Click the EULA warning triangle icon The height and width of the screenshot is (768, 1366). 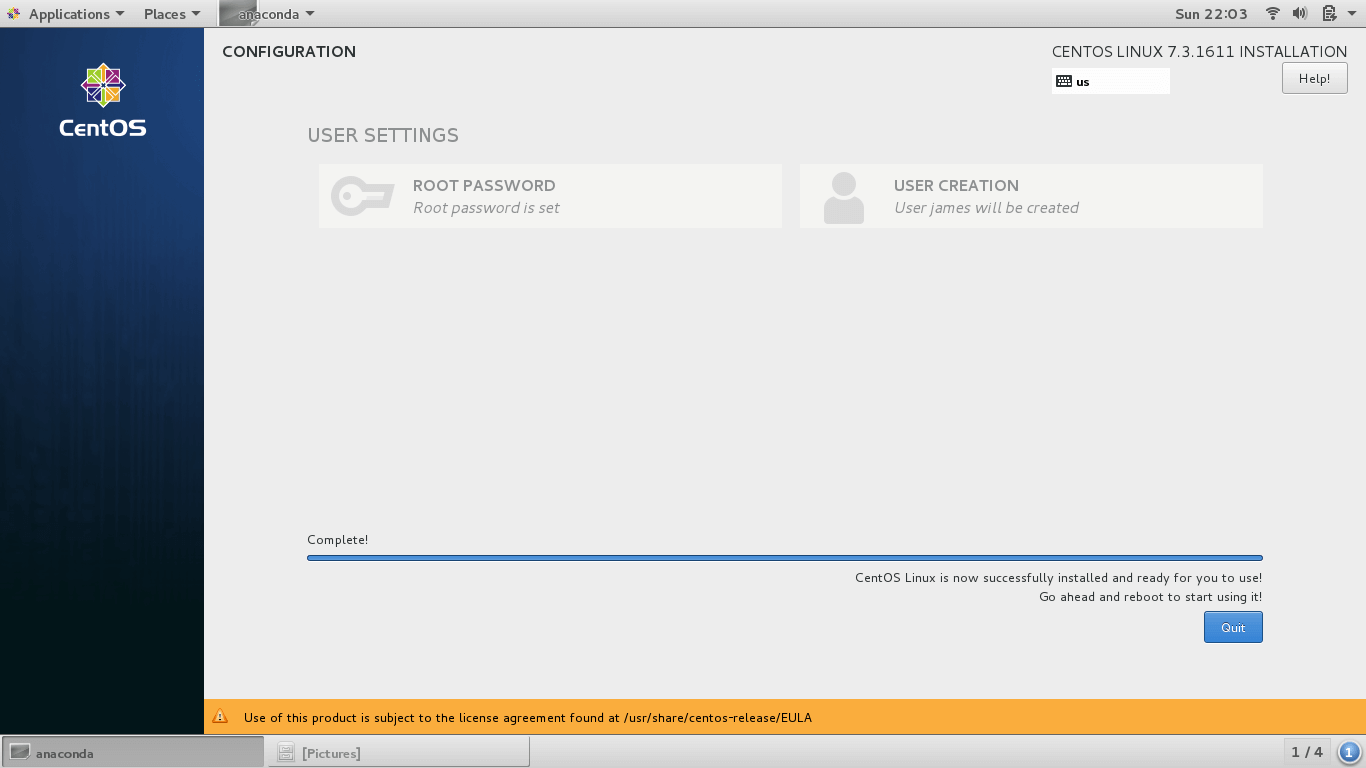(221, 717)
